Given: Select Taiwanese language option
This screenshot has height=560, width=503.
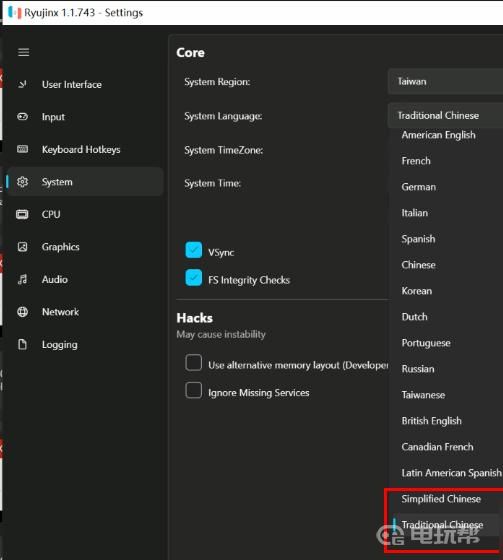Looking at the screenshot, I should tap(423, 395).
